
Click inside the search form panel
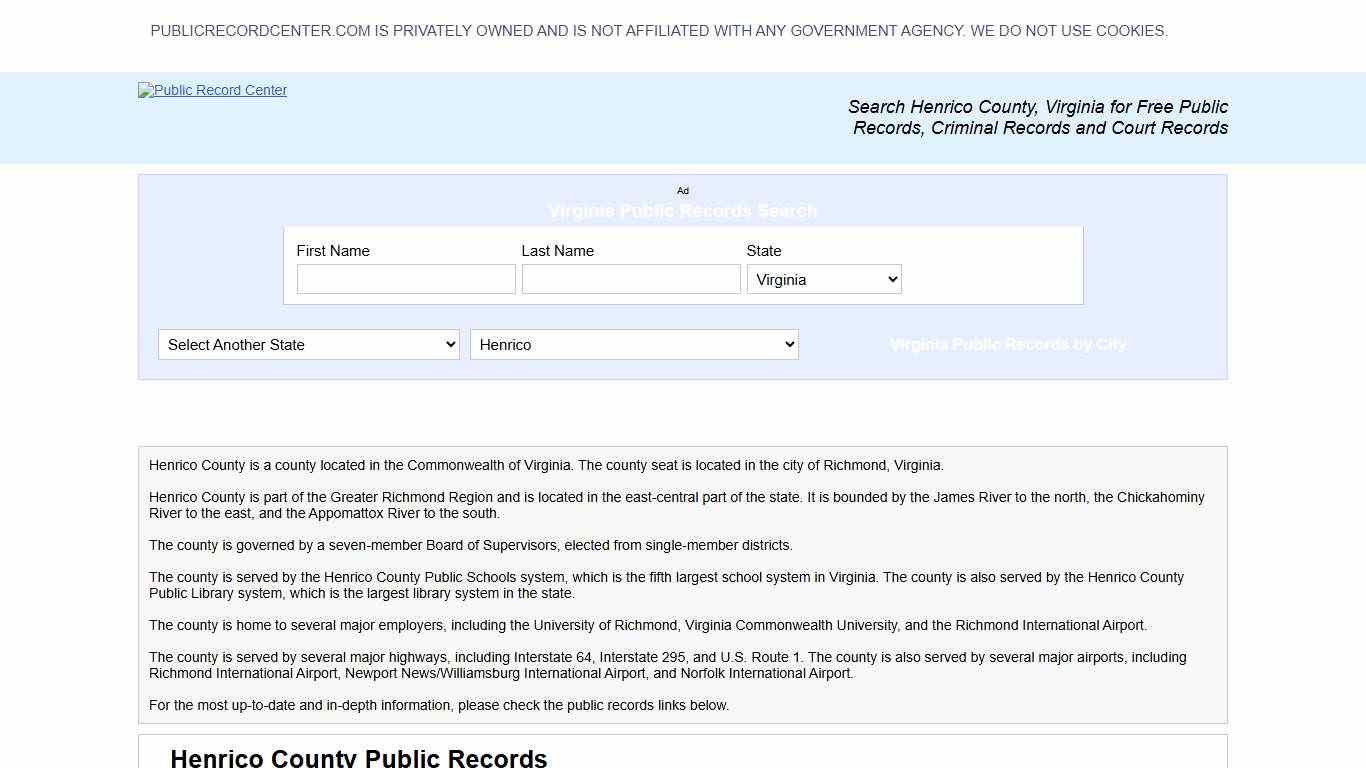(683, 265)
